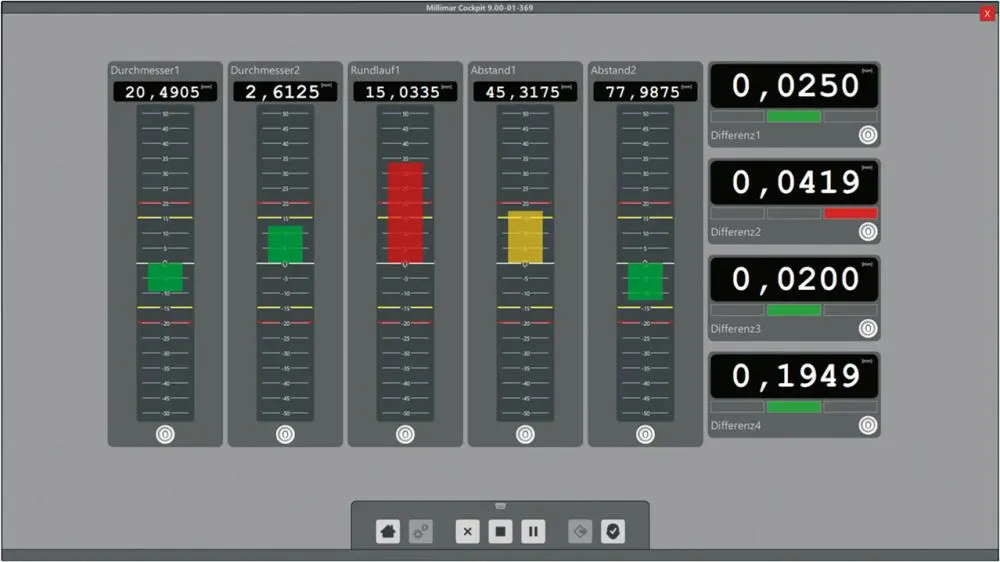Open the gear settings icon in toolbar
This screenshot has width=1000, height=562.
tap(420, 531)
